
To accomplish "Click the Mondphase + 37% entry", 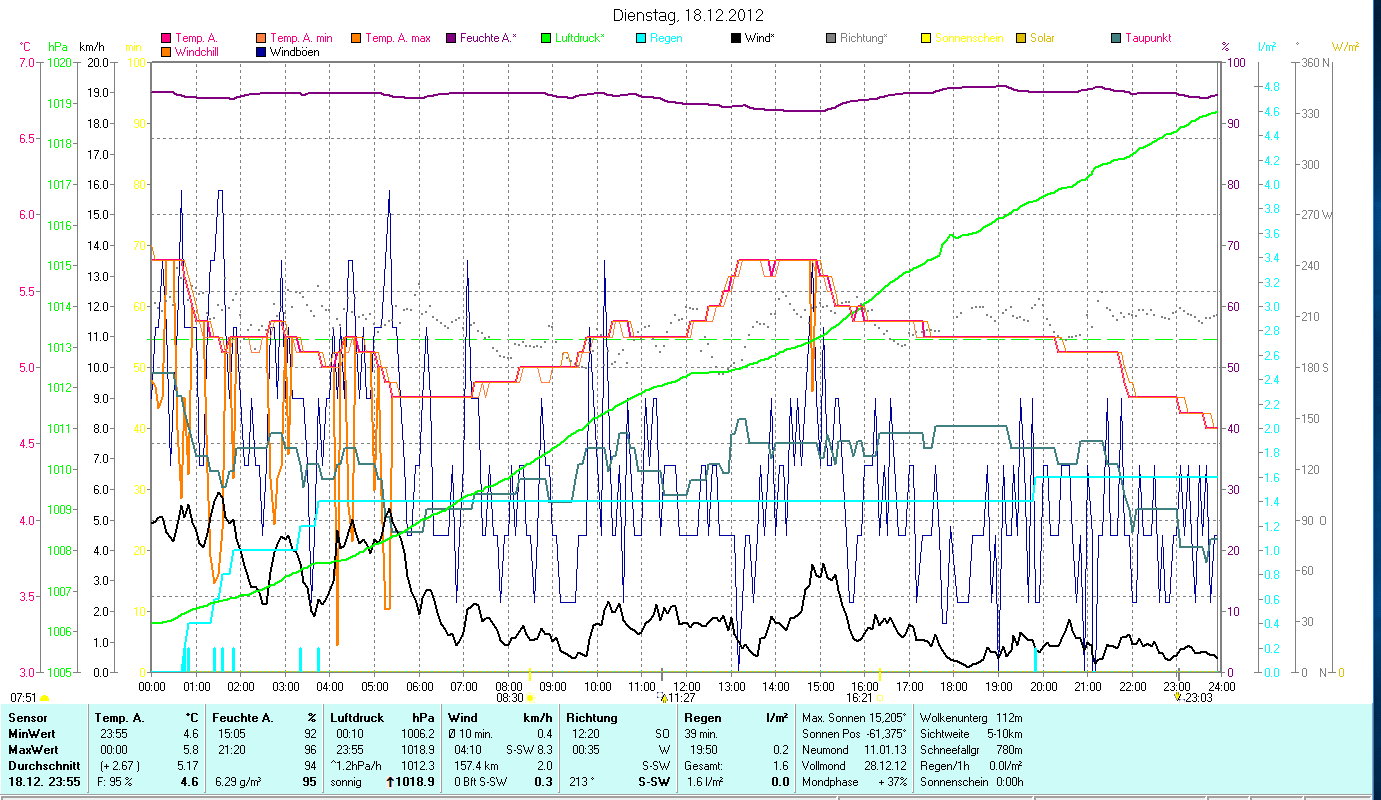I will tap(854, 782).
